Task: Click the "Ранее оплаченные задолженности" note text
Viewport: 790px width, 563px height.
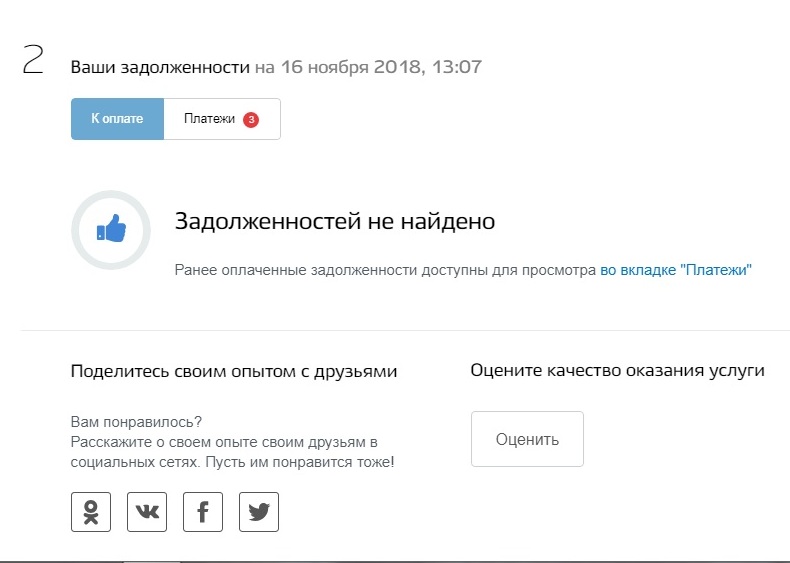Action: pyautogui.click(x=385, y=270)
